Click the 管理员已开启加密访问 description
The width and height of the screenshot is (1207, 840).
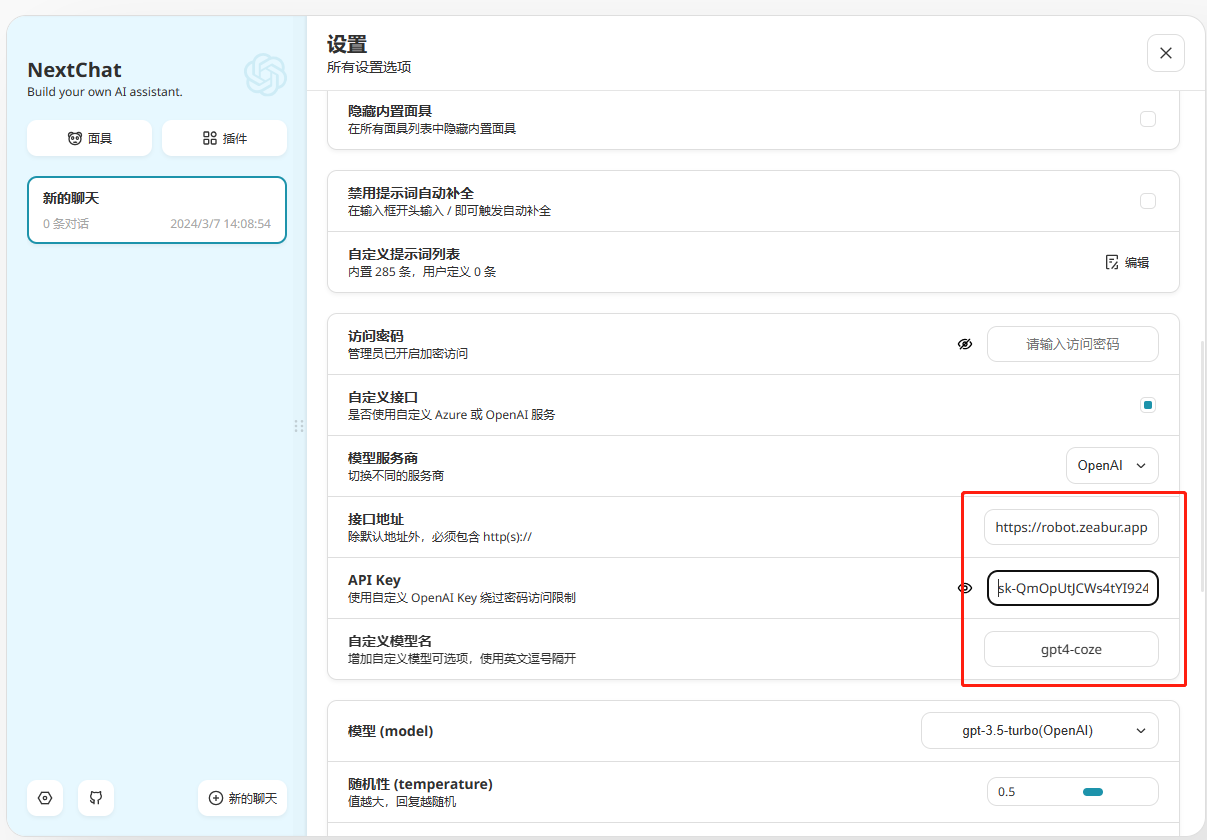(408, 353)
